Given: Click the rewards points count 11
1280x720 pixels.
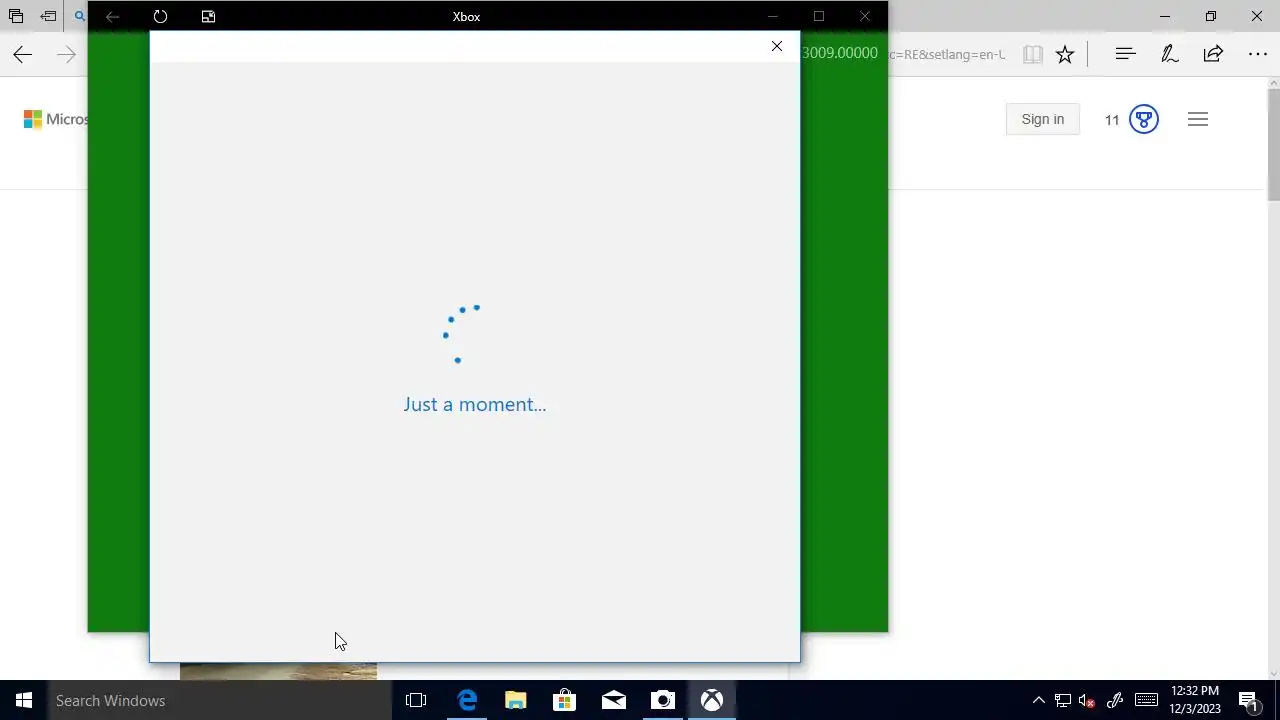Looking at the screenshot, I should tap(1112, 120).
